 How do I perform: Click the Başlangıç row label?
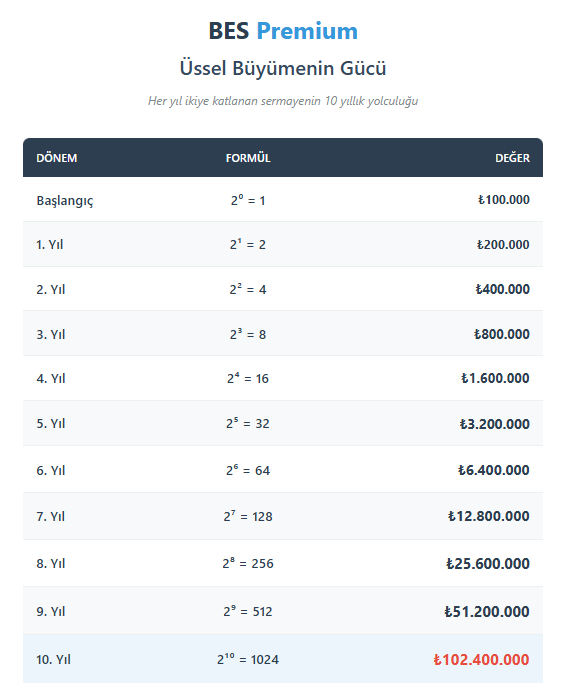pyautogui.click(x=65, y=201)
